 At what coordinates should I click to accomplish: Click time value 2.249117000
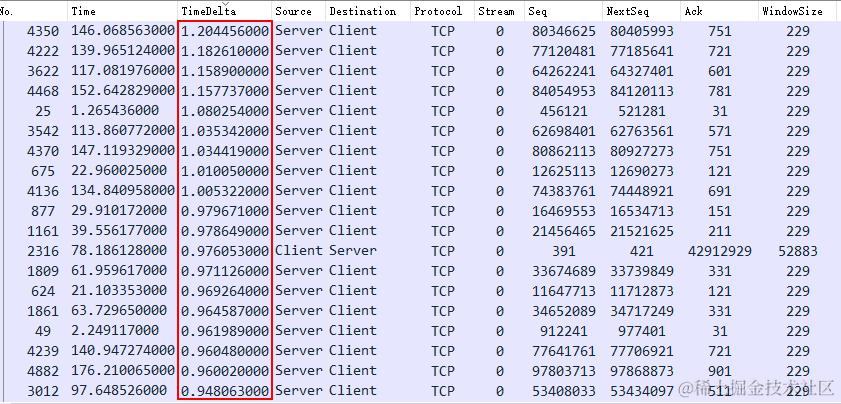115,330
